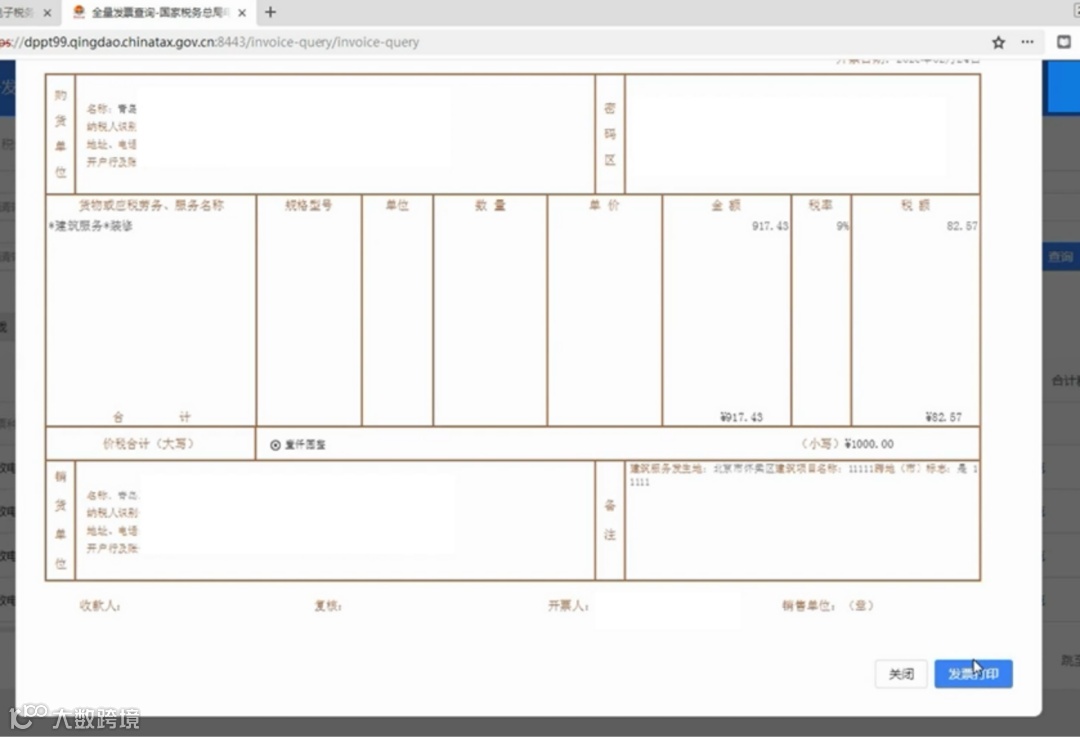Viewport: 1080px width, 738px height.
Task: Click the 价税合计(大写) label
Action: [x=149, y=444]
